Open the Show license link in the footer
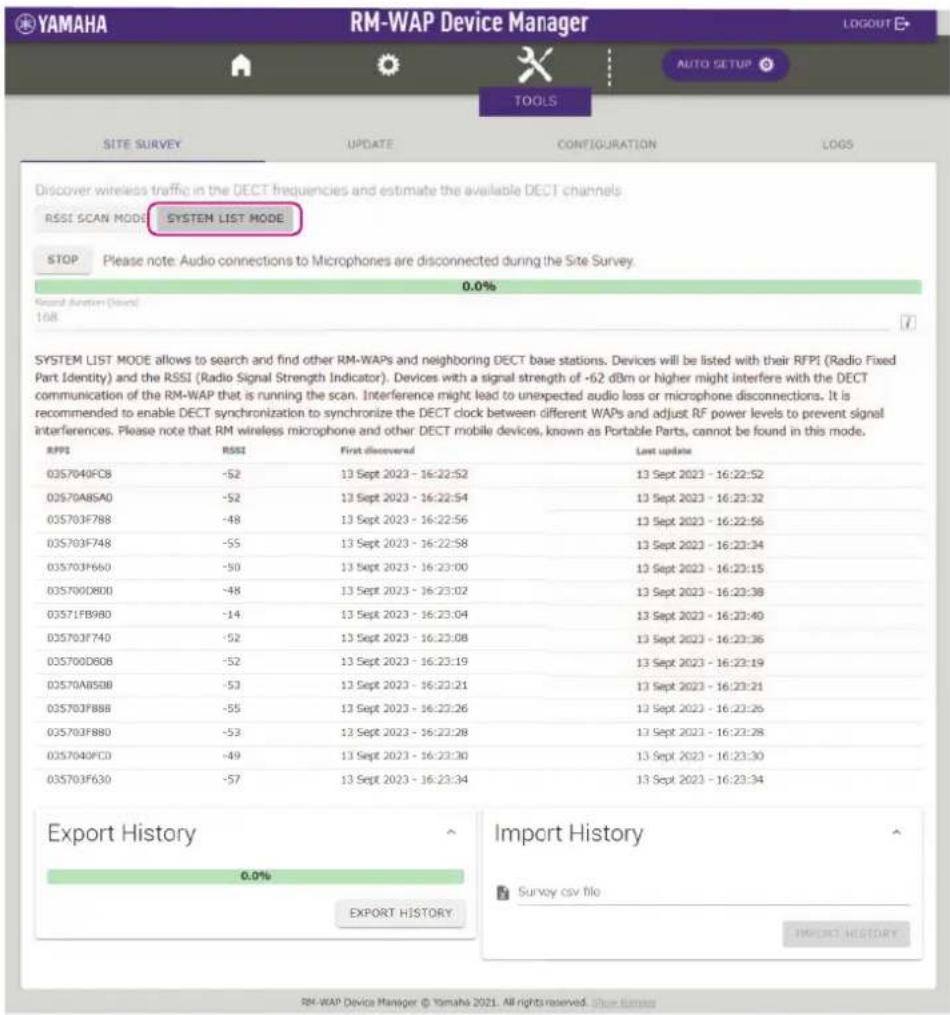 pos(623,1003)
